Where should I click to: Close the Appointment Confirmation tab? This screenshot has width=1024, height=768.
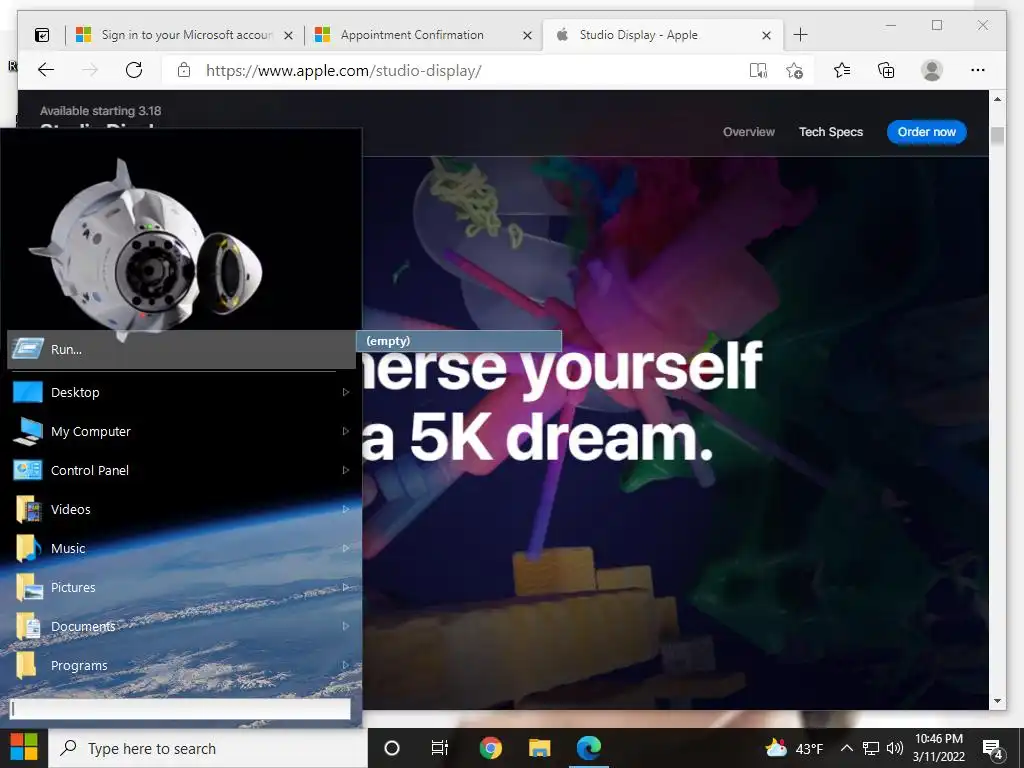point(527,35)
